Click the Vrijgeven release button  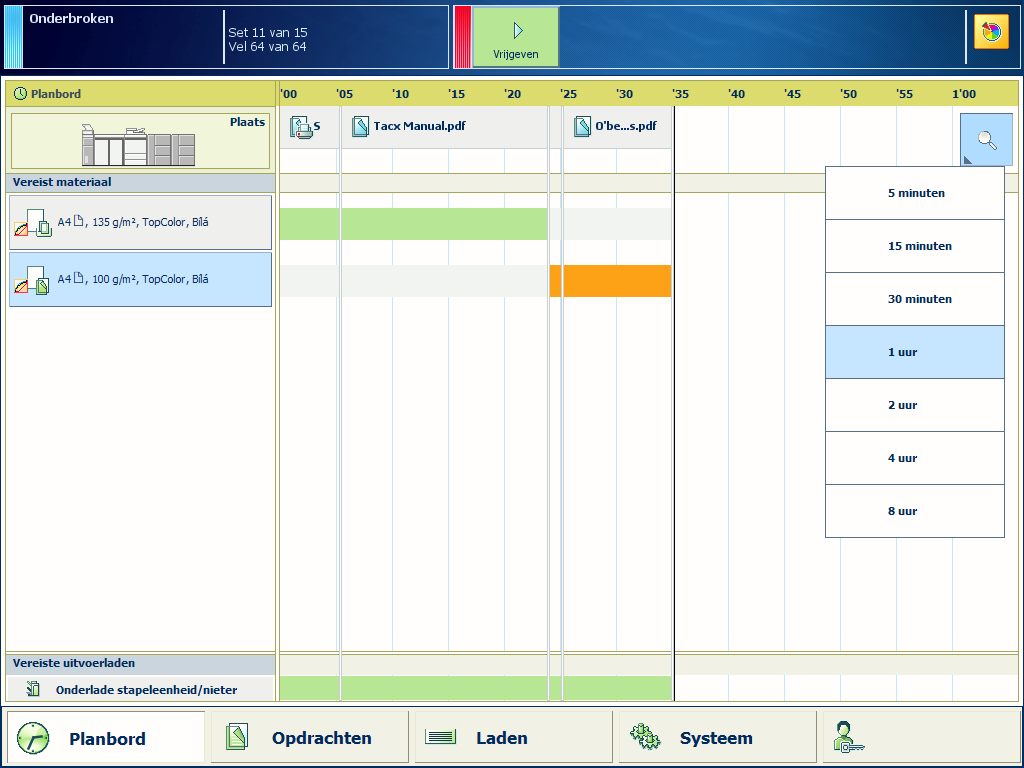coord(515,37)
